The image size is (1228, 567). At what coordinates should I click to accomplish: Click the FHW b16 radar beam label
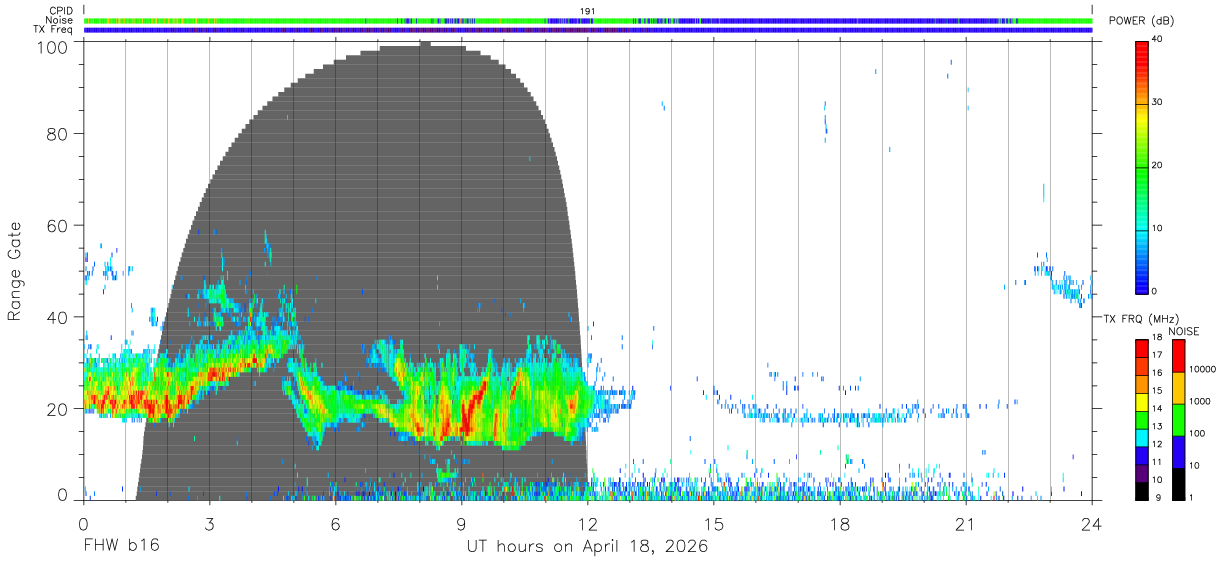tap(121, 547)
